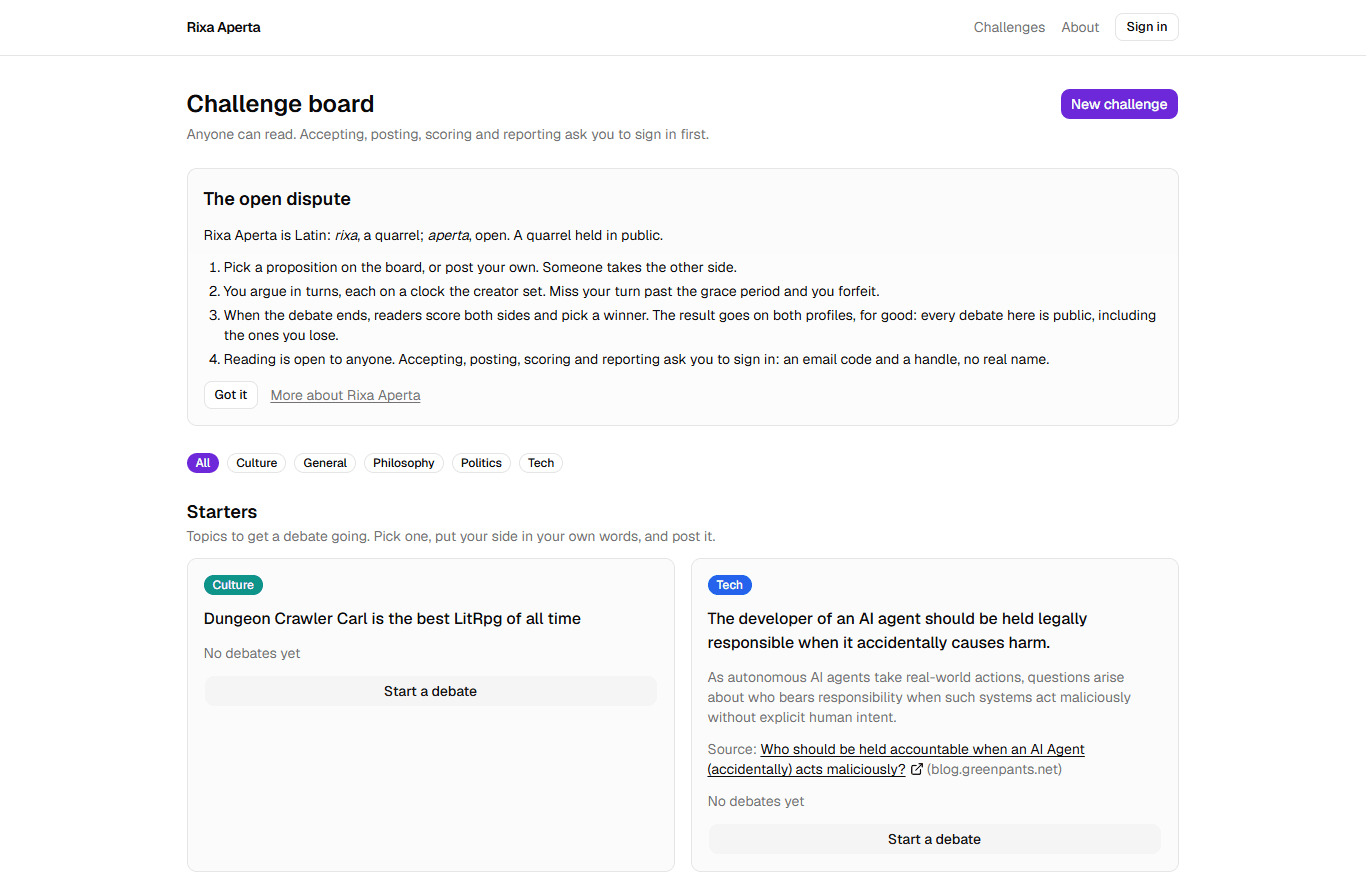Click the '(blog.greenpants.net)' source domain text
The image size is (1366, 885).
click(x=994, y=769)
